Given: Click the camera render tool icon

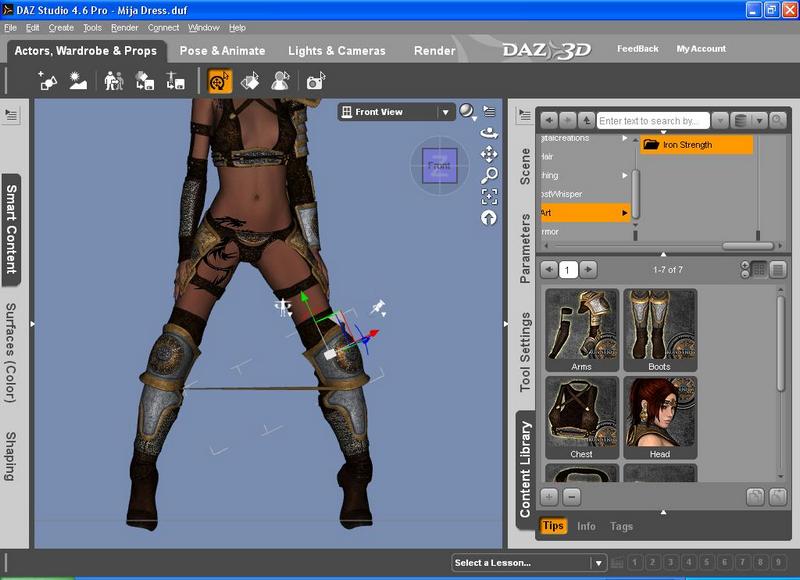Looking at the screenshot, I should pyautogui.click(x=315, y=81).
